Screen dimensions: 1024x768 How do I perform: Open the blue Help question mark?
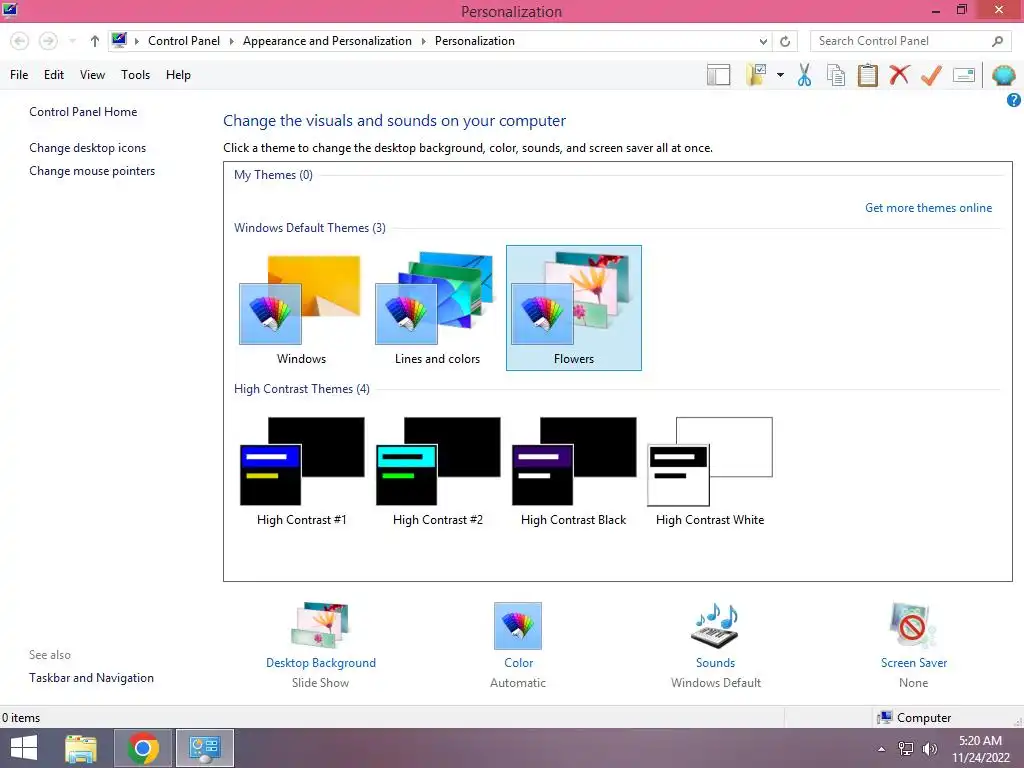click(x=1014, y=101)
